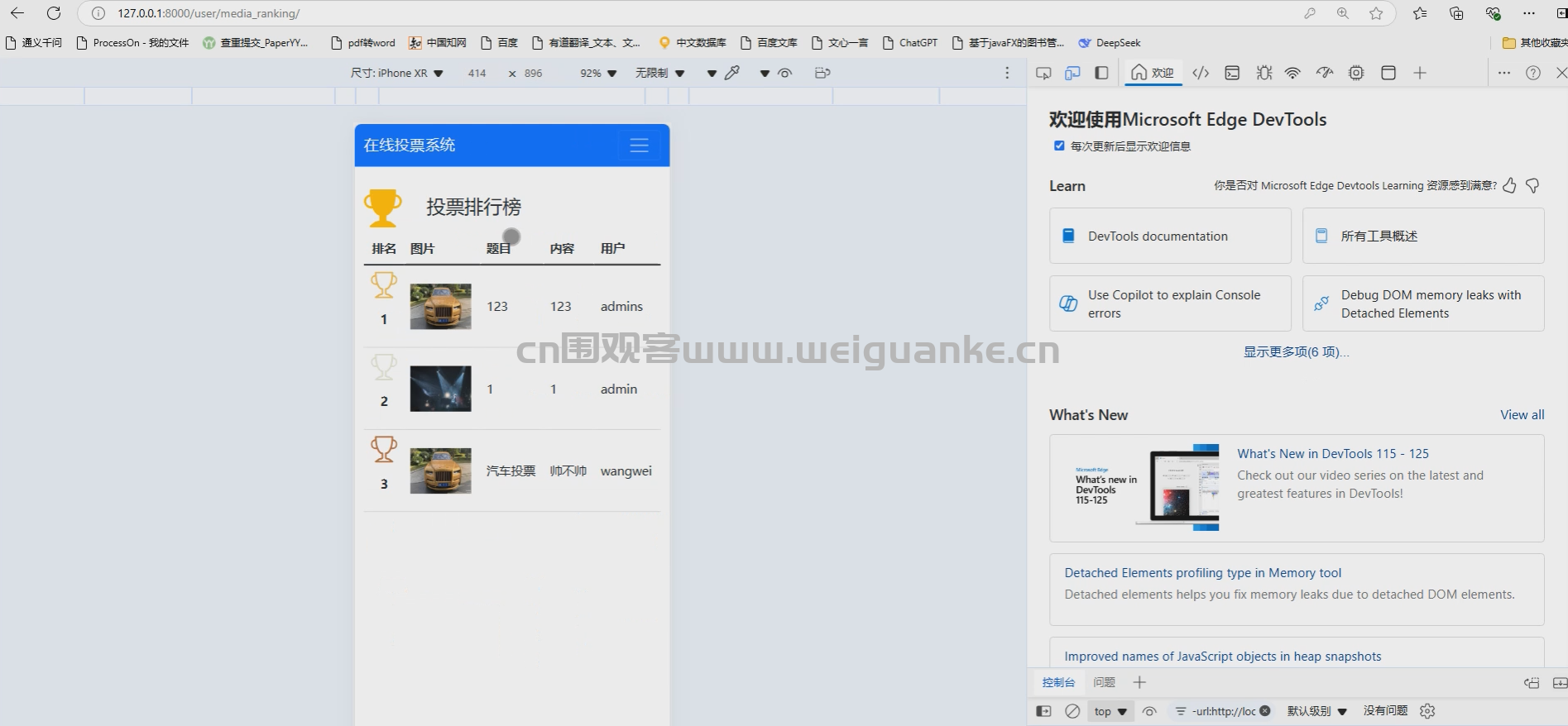Open the 所有工具概述 card
This screenshot has height=726, width=1568.
[x=1423, y=236]
